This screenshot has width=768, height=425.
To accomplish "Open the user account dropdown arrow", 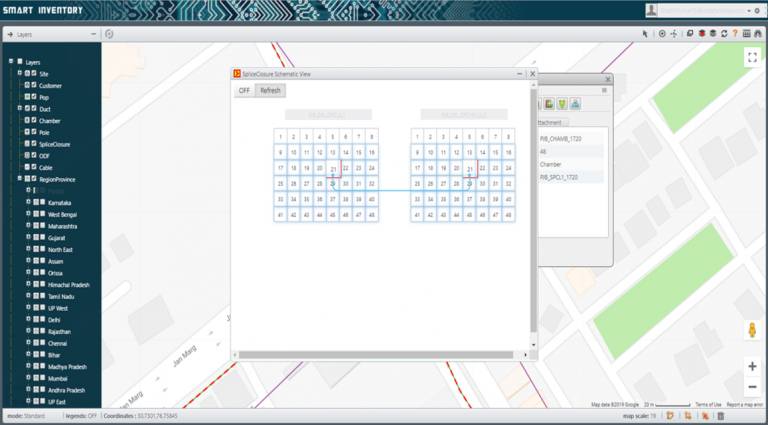I will point(749,10).
